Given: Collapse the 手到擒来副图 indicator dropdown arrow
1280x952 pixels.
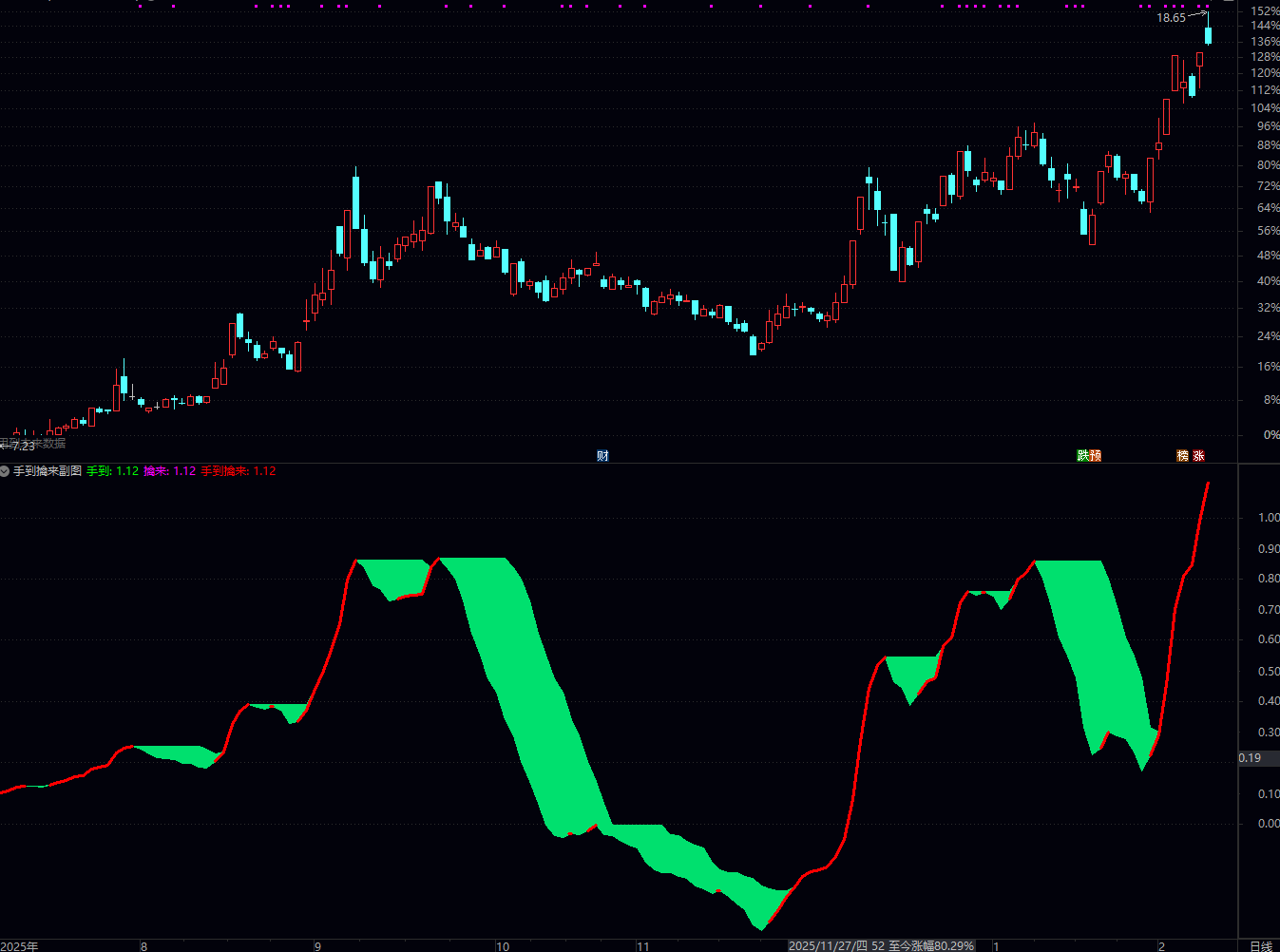Looking at the screenshot, I should (5, 471).
